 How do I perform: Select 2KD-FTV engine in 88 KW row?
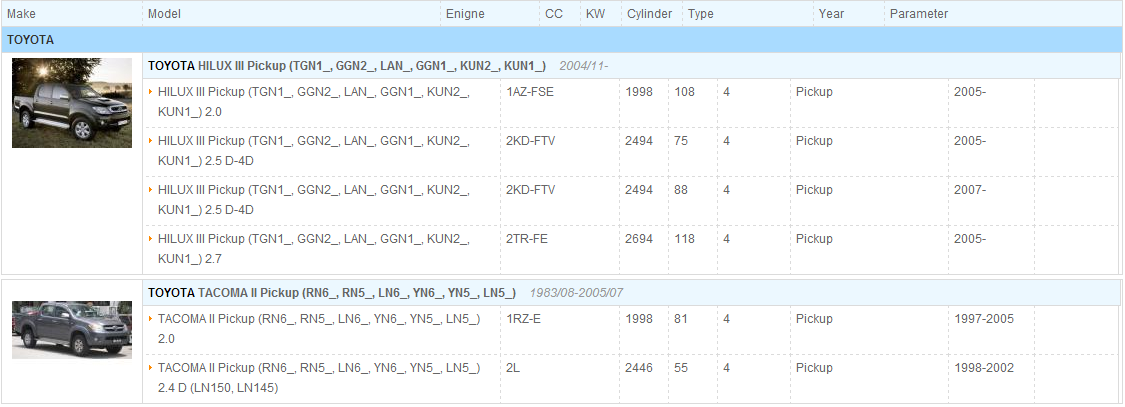[x=530, y=190]
